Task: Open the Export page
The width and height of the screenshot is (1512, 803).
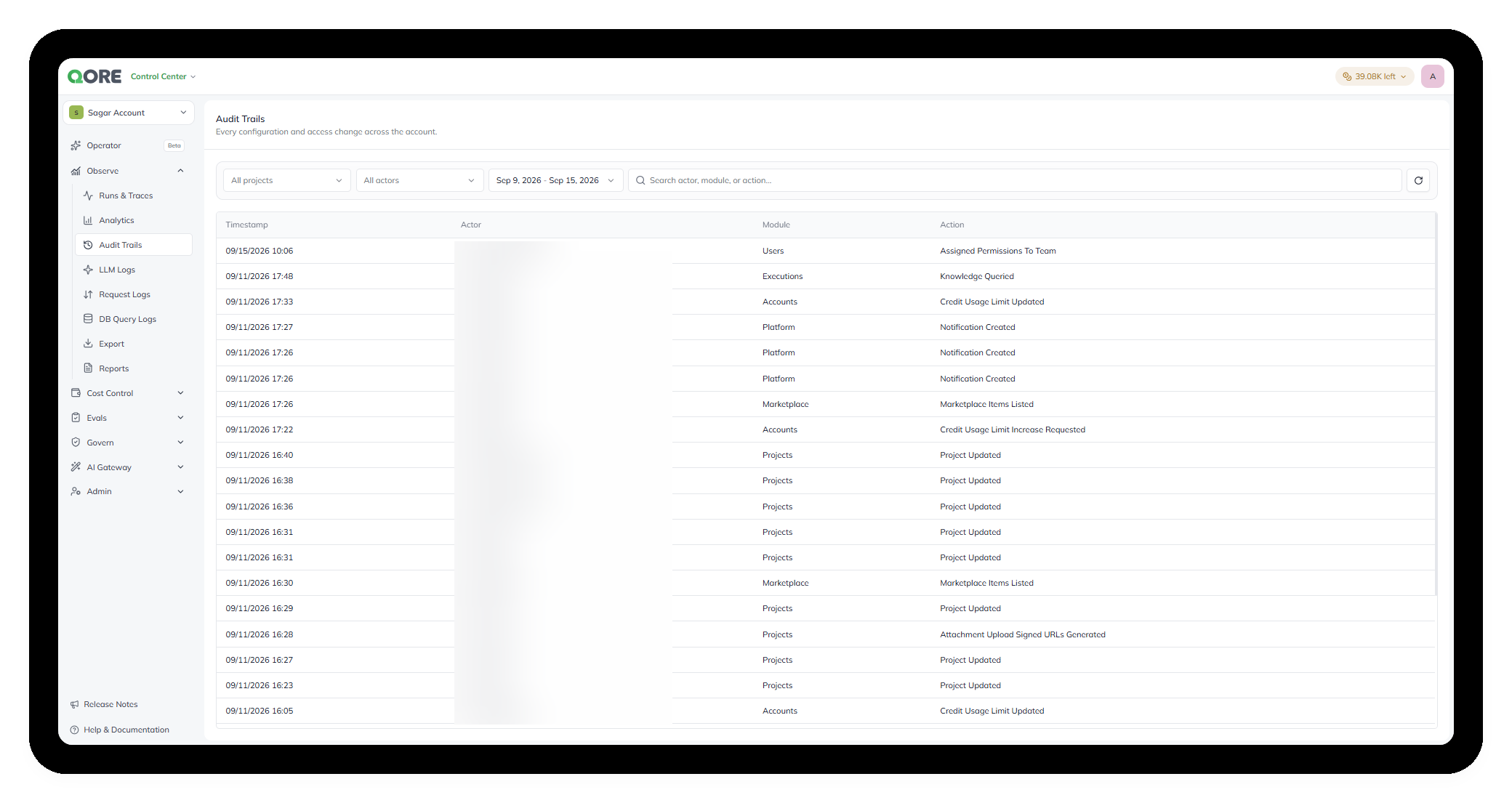Action: pyautogui.click(x=111, y=344)
